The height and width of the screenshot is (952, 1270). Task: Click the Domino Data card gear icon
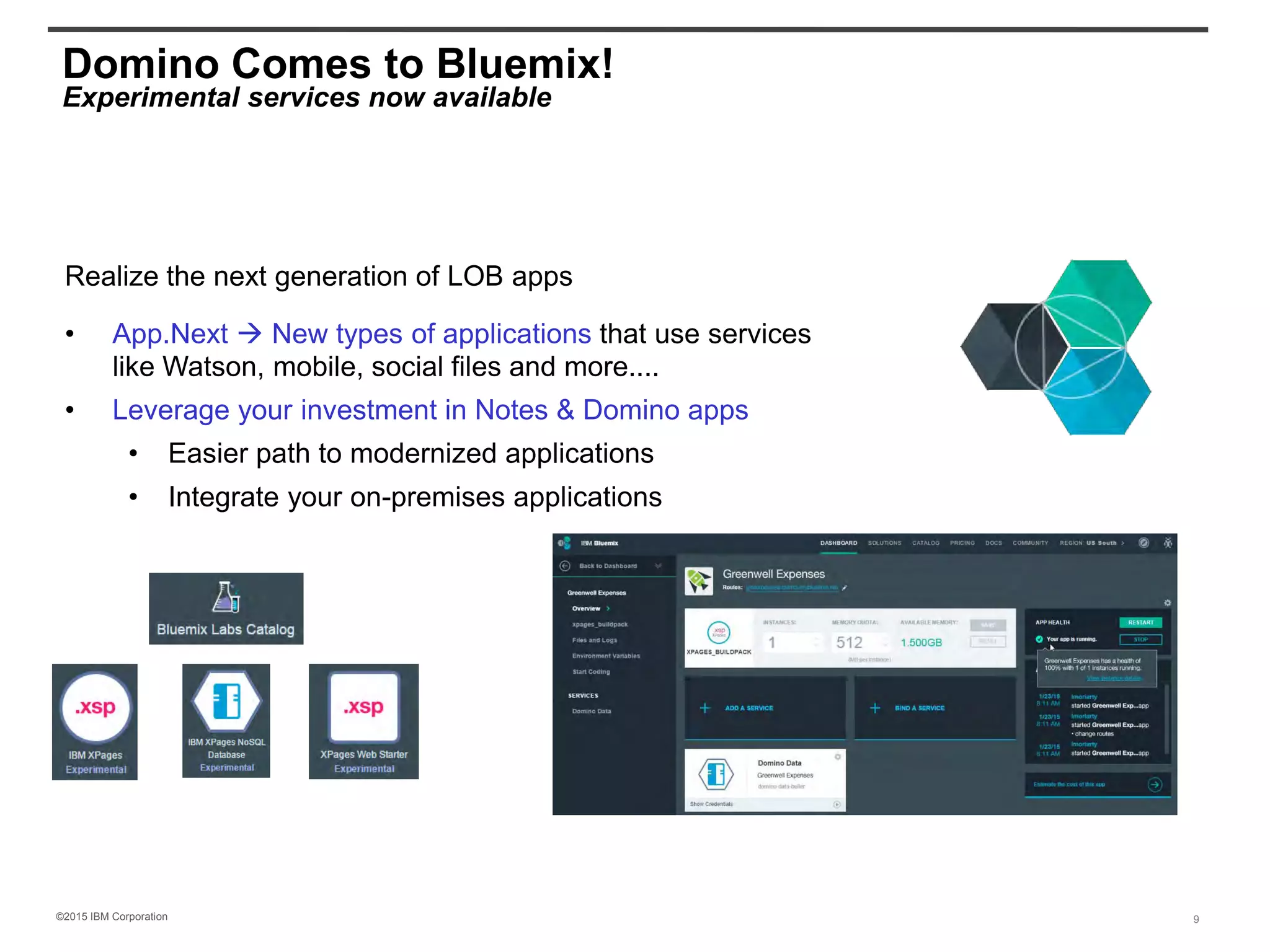point(838,757)
